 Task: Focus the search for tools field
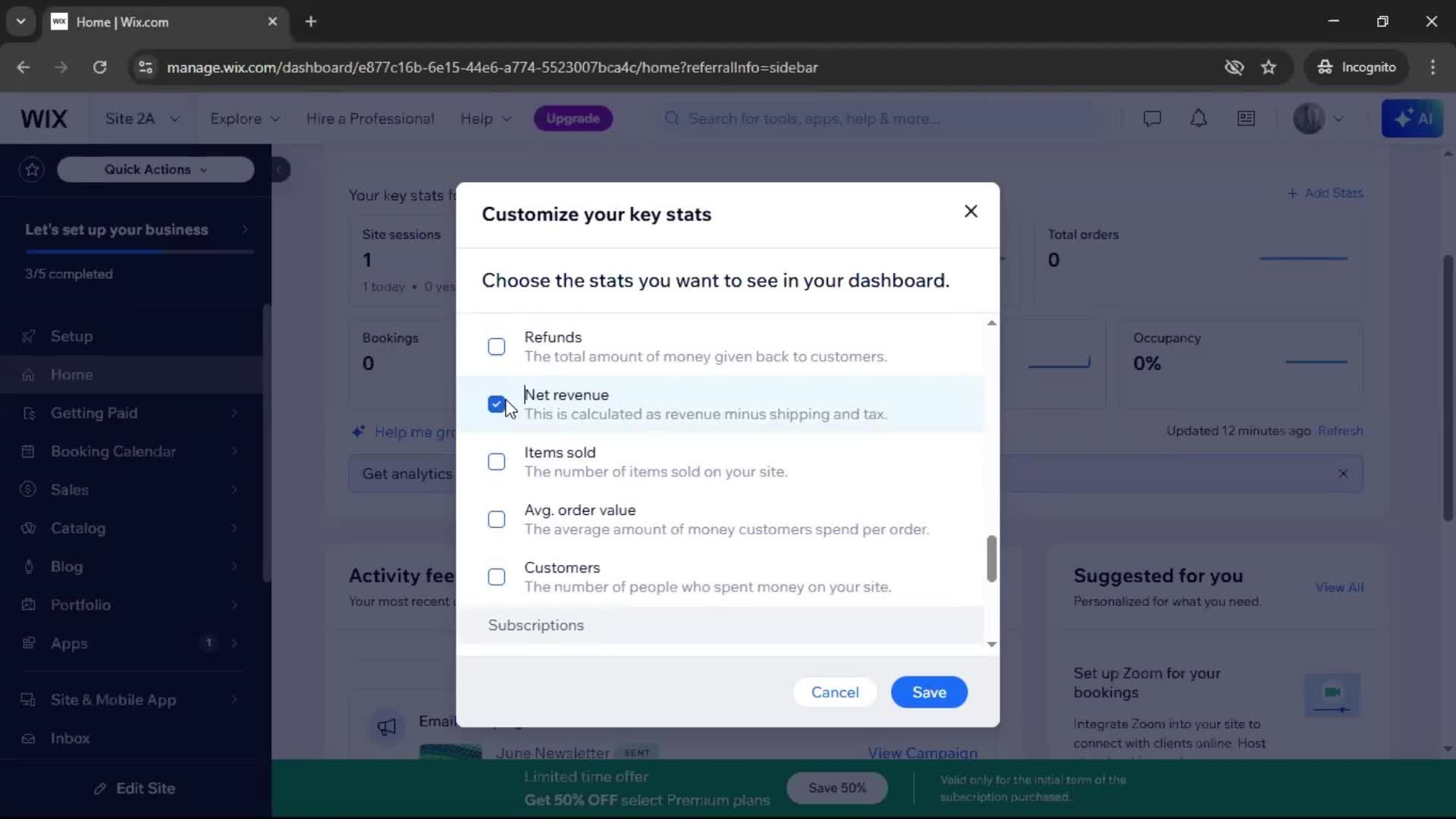880,119
